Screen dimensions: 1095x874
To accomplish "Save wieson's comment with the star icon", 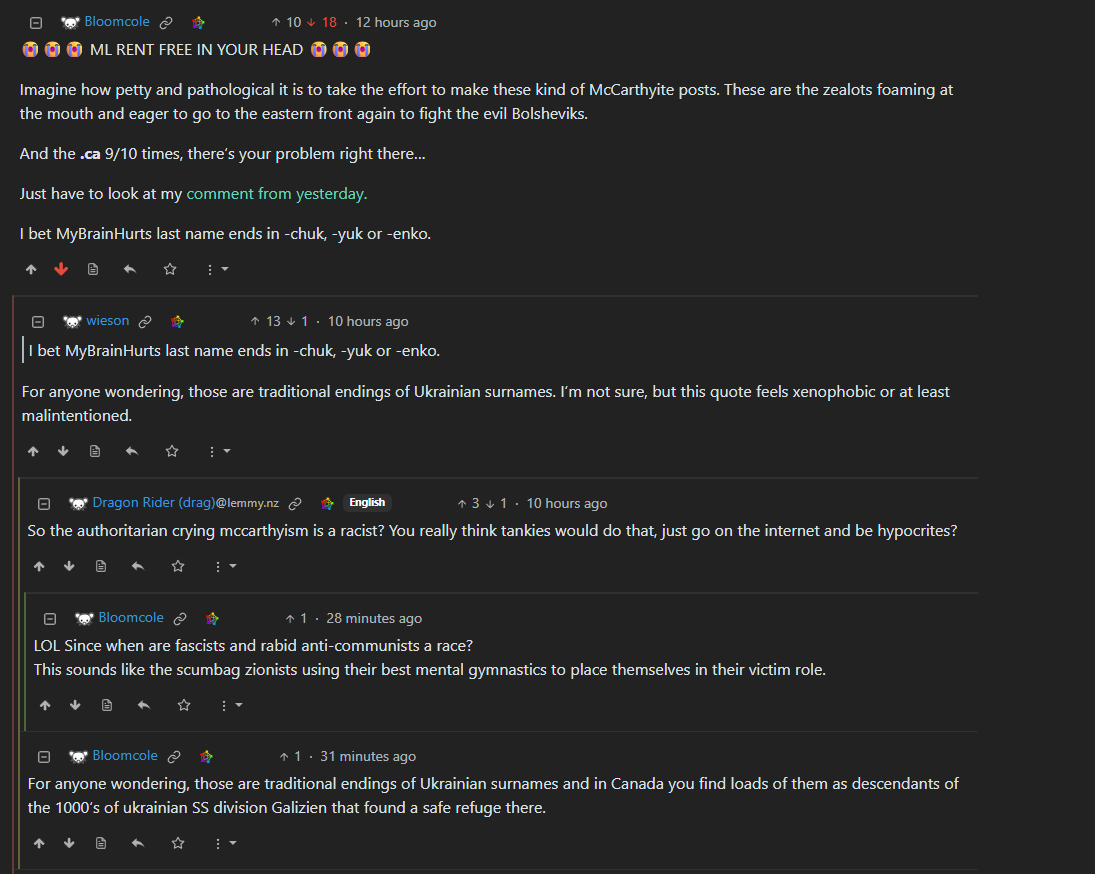I will point(172,451).
